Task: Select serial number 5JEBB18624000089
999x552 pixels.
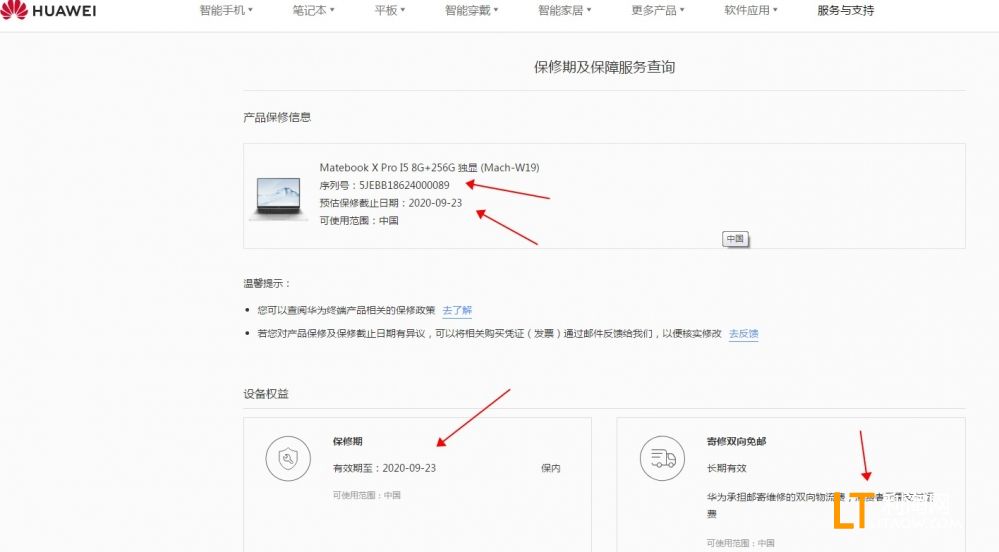Action: [404, 185]
